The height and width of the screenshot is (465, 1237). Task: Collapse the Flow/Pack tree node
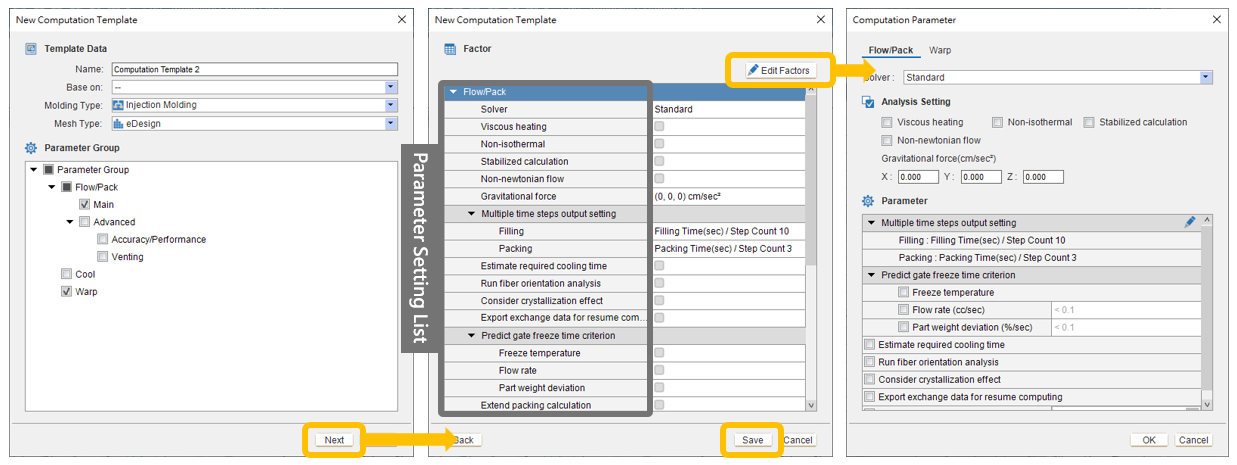tap(52, 187)
